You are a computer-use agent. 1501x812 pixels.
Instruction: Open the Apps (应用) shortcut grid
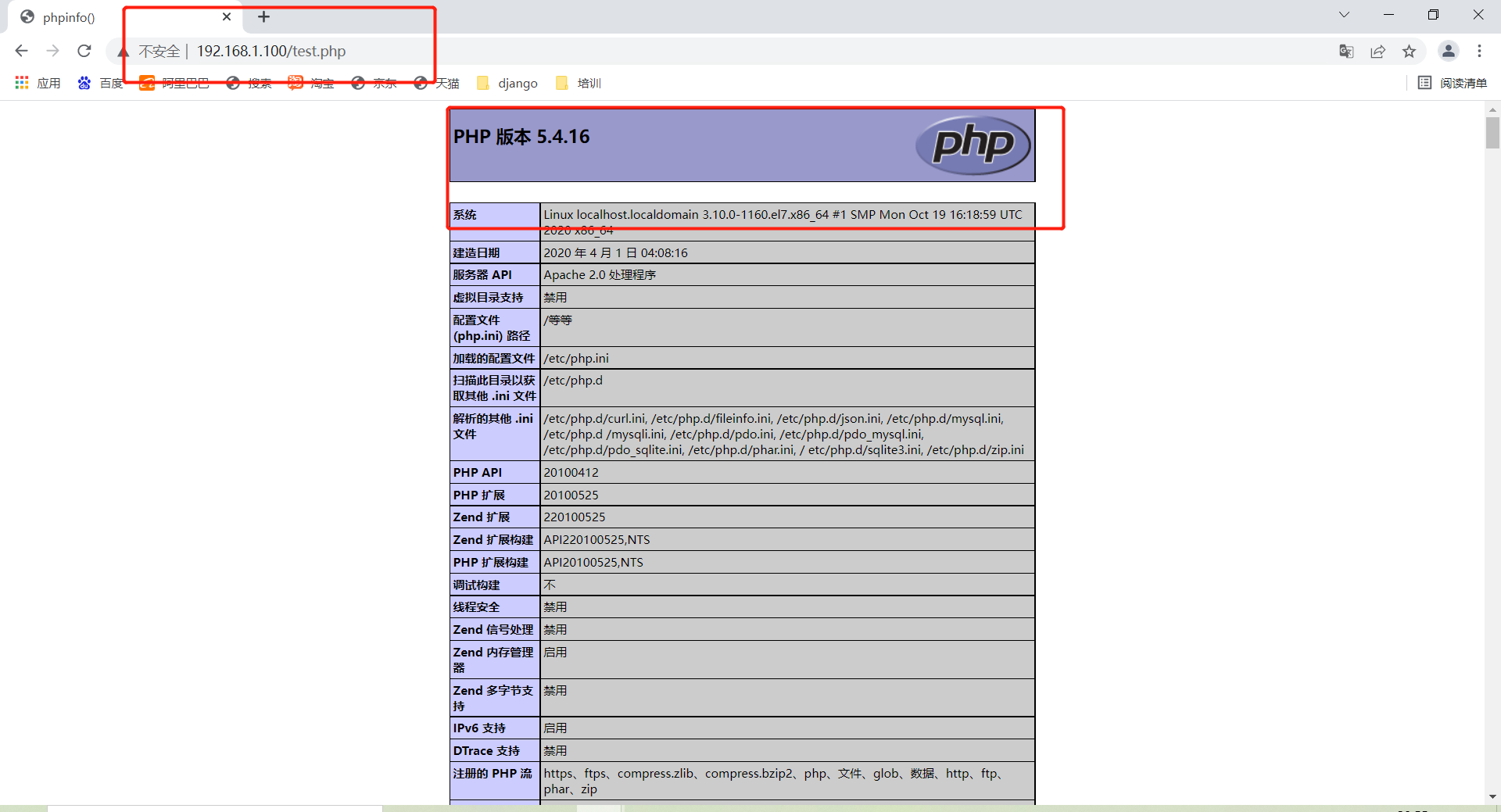[x=38, y=83]
